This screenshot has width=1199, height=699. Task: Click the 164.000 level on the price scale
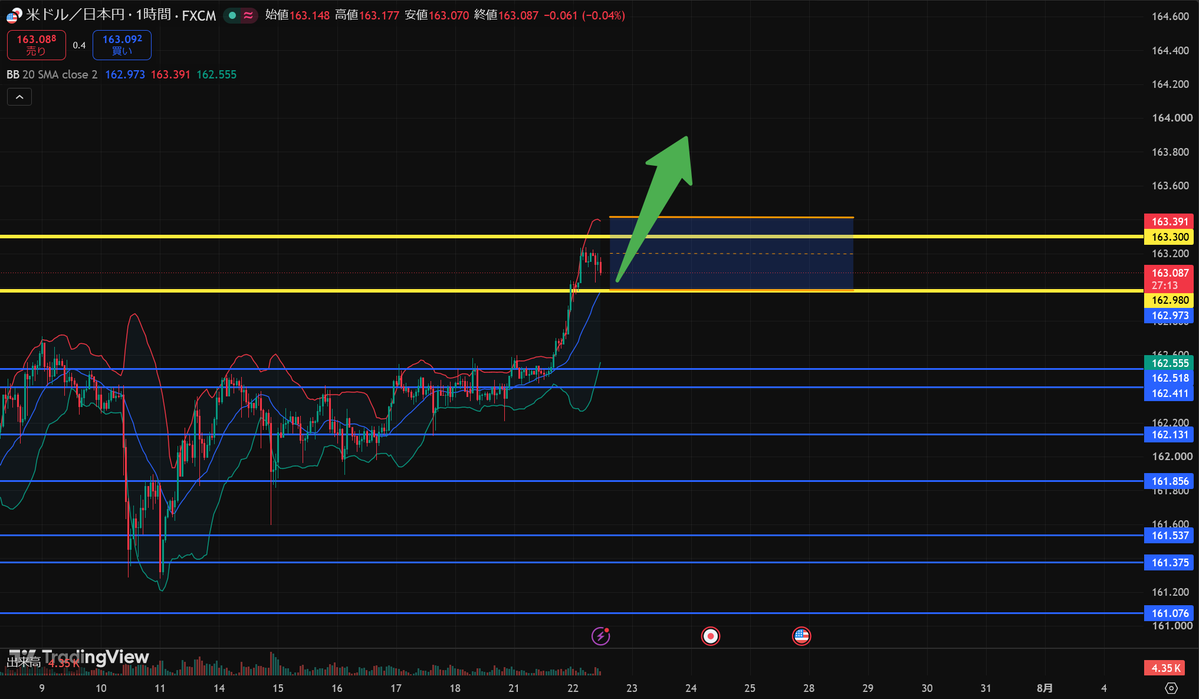click(x=1171, y=118)
